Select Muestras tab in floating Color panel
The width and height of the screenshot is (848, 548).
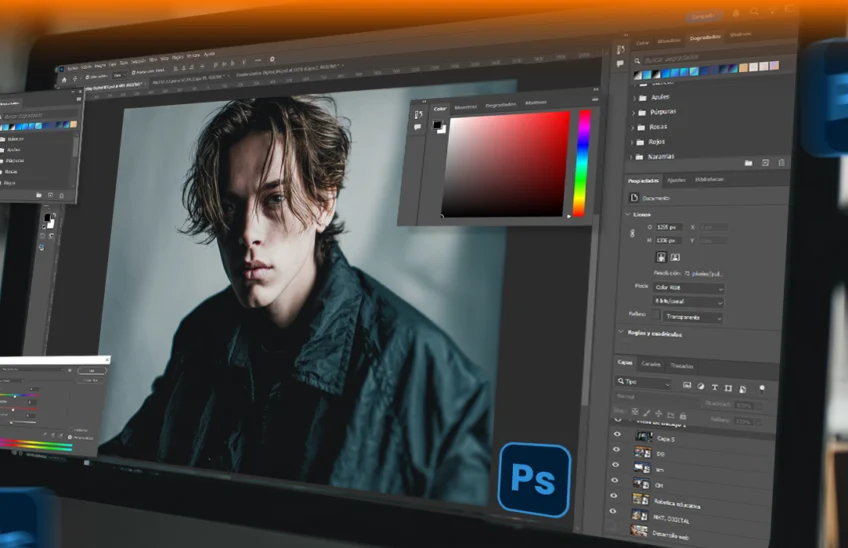point(465,107)
